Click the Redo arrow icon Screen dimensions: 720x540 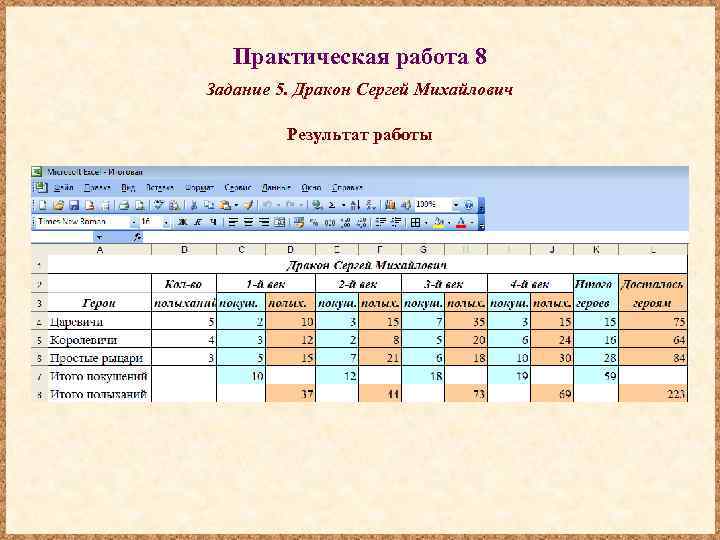[x=290, y=205]
